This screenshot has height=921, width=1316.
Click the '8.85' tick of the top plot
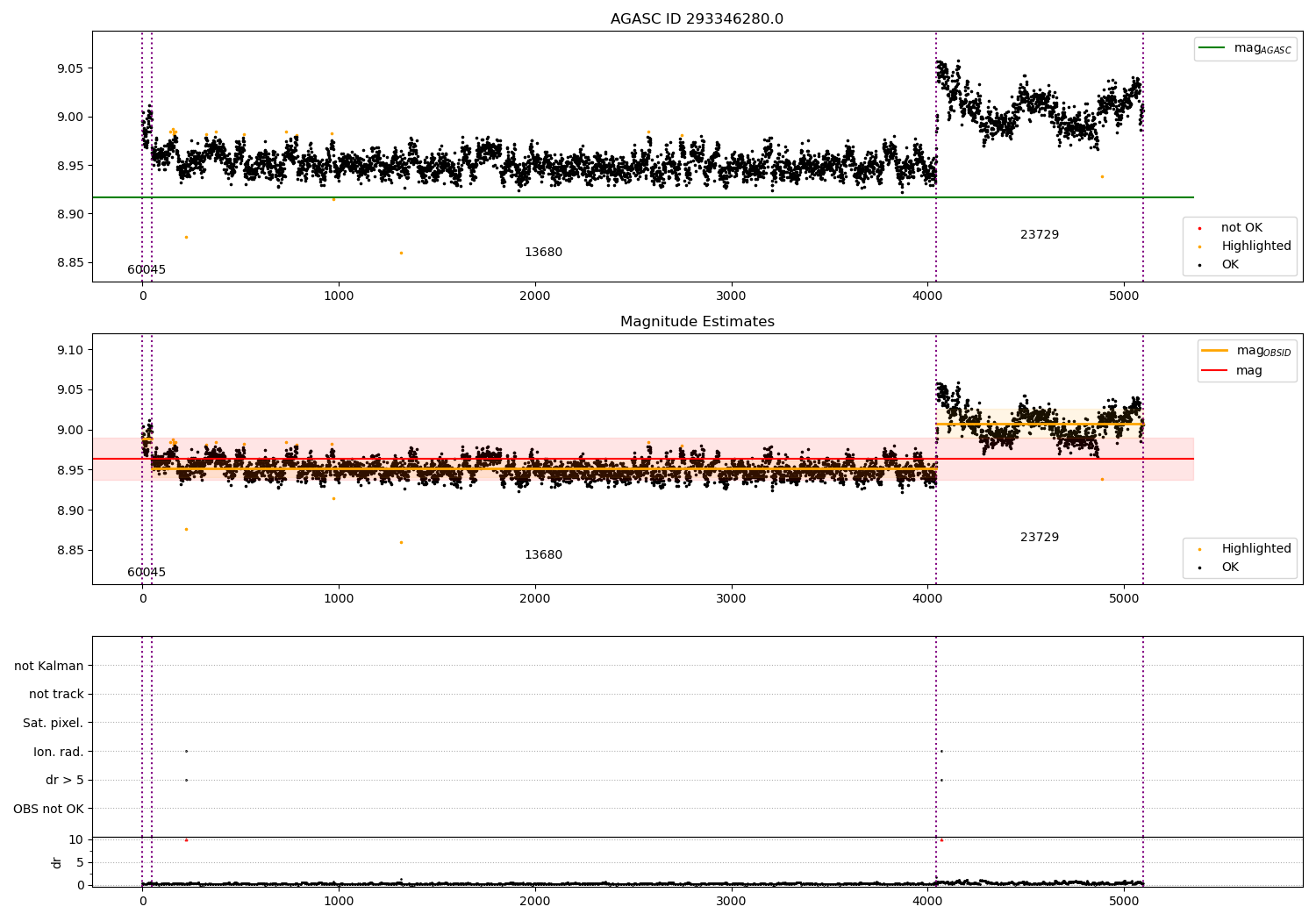pos(71,263)
